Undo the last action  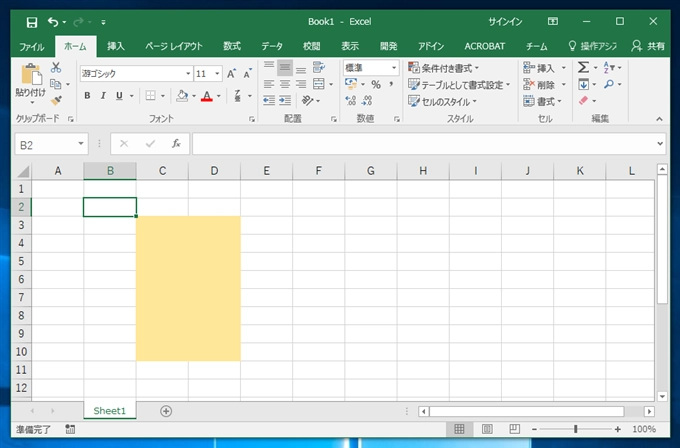53,22
